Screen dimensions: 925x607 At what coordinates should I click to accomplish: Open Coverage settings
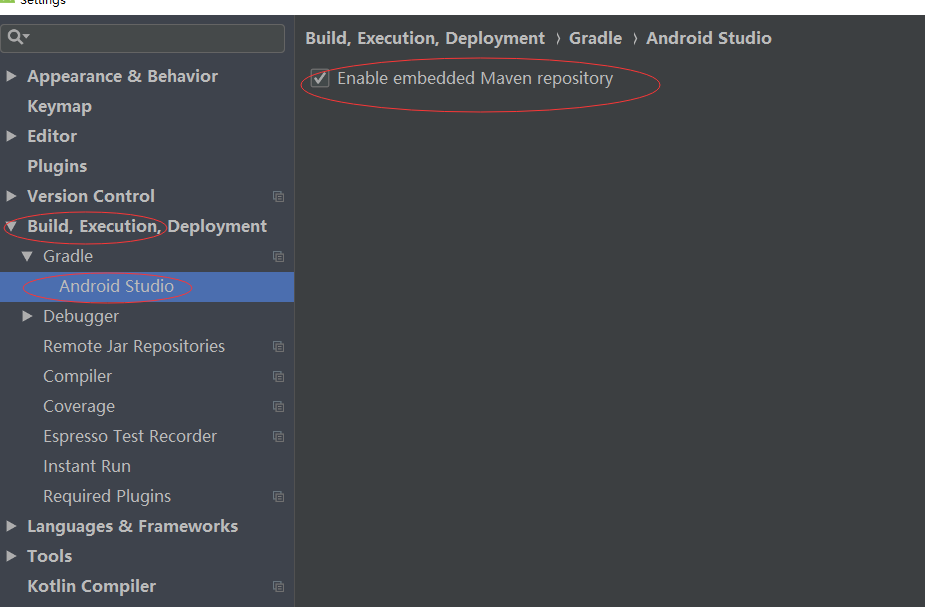pyautogui.click(x=79, y=406)
